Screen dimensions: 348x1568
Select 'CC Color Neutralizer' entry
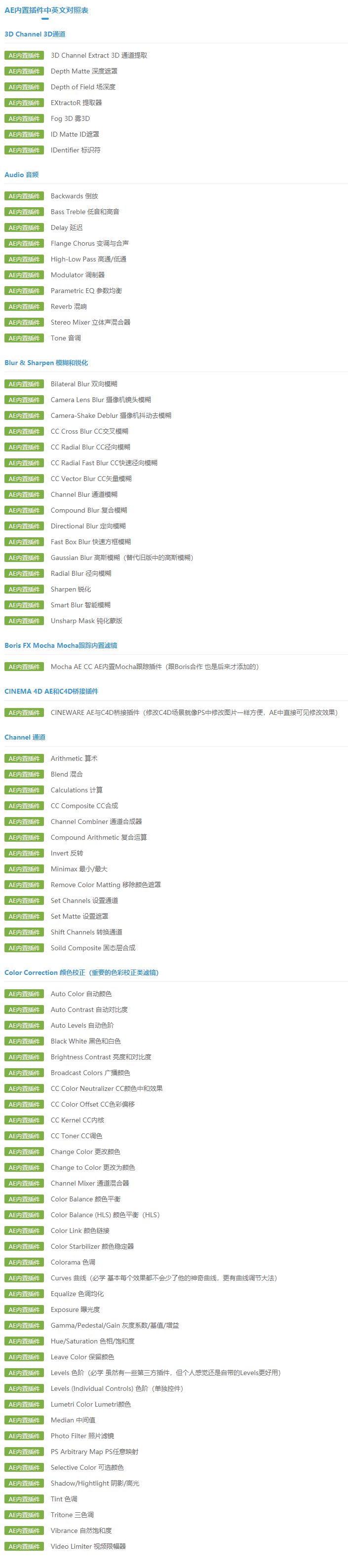(x=107, y=1089)
